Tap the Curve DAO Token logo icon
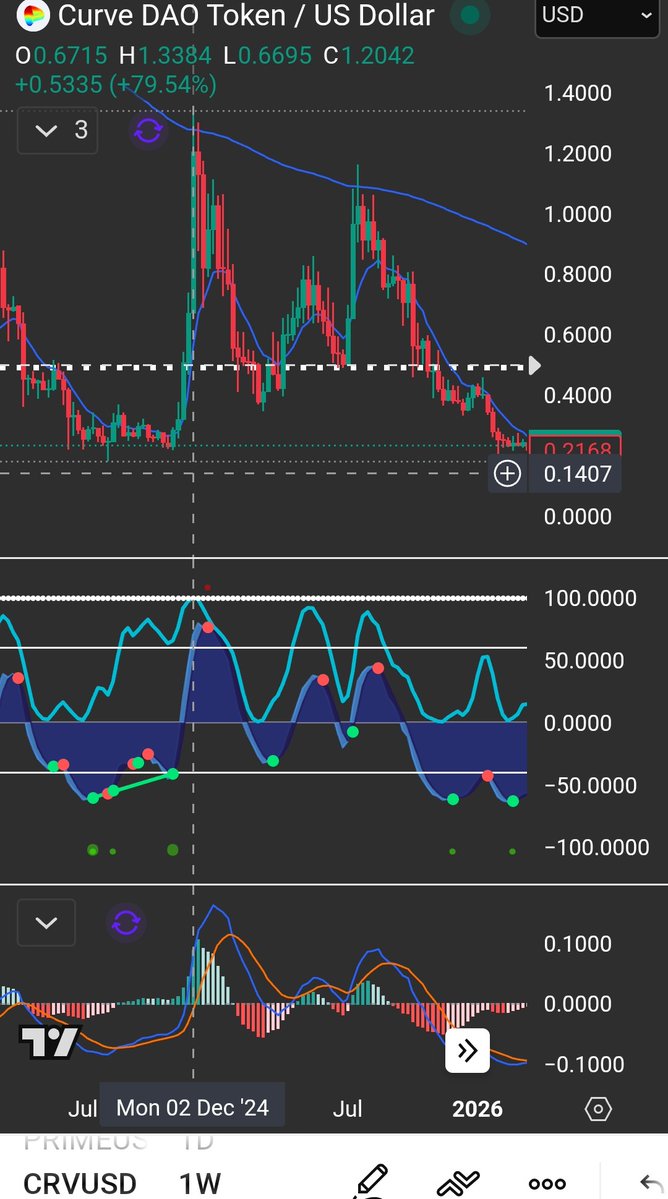The image size is (668, 1199). click(32, 15)
